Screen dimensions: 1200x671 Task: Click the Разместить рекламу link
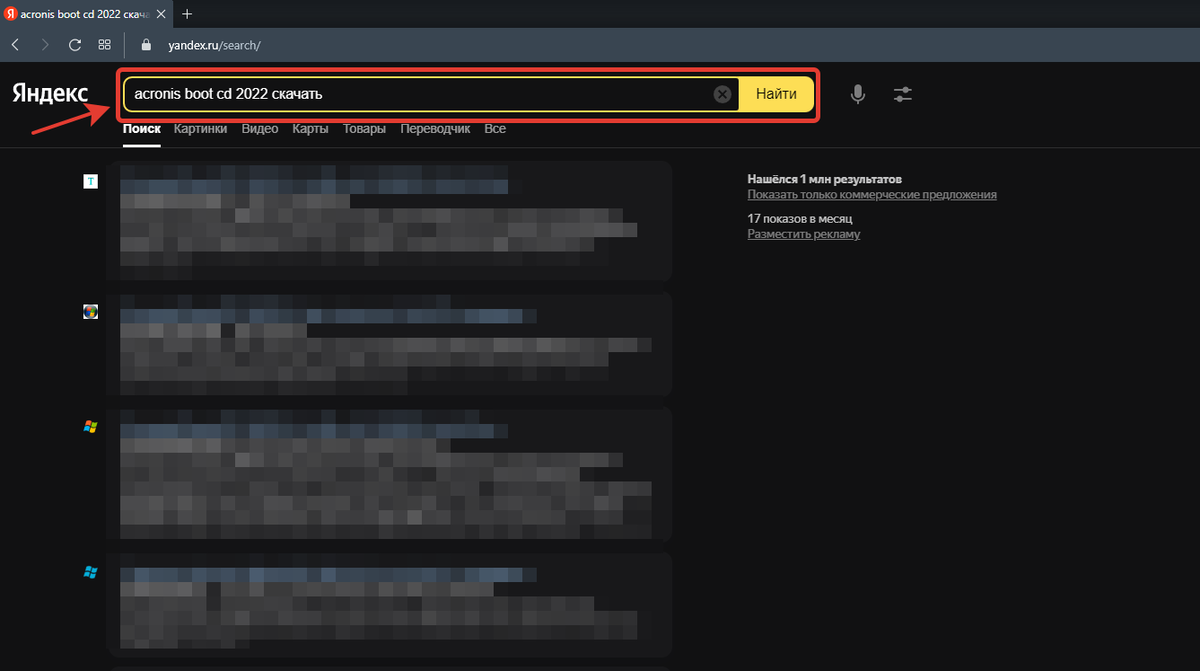(x=804, y=233)
